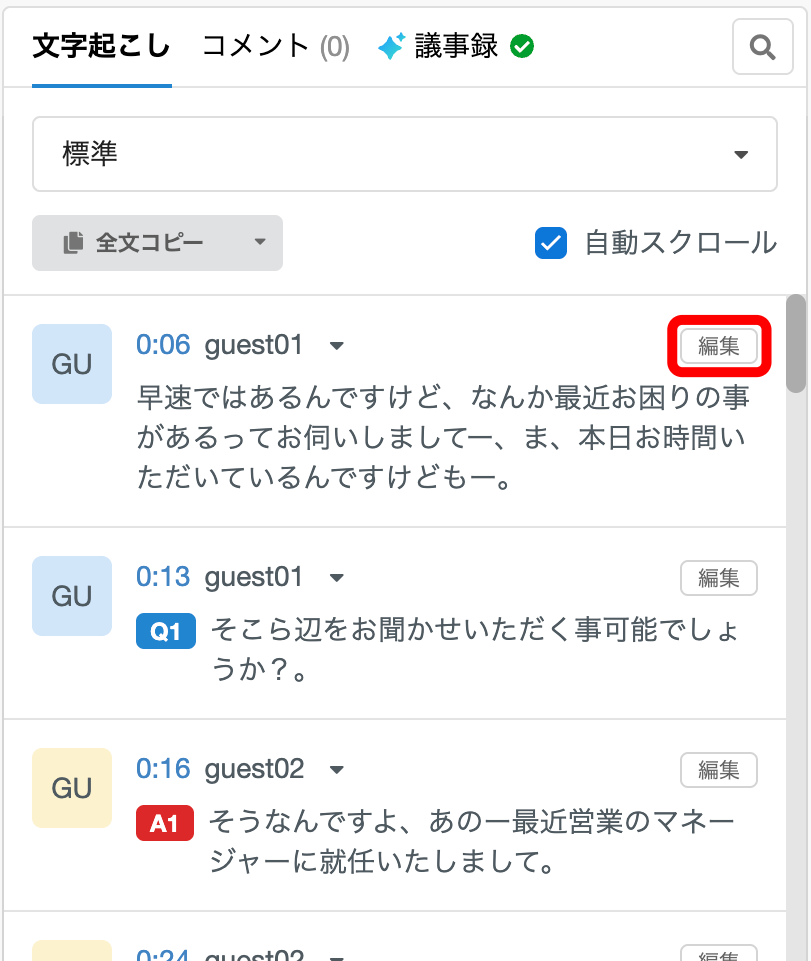Open speaker dropdown for guest01 at 0:06

pos(336,346)
